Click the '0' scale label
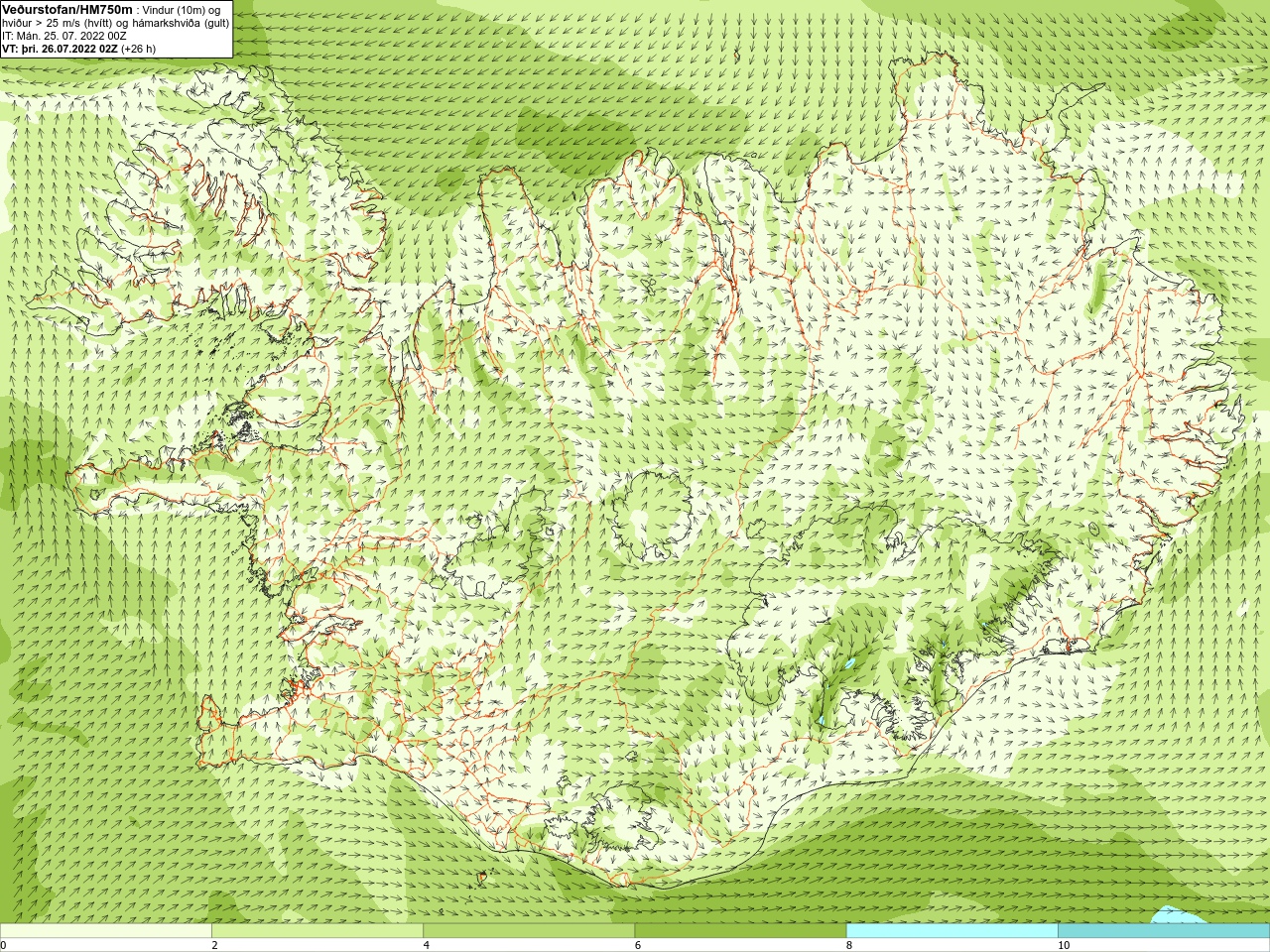 coord(4,945)
